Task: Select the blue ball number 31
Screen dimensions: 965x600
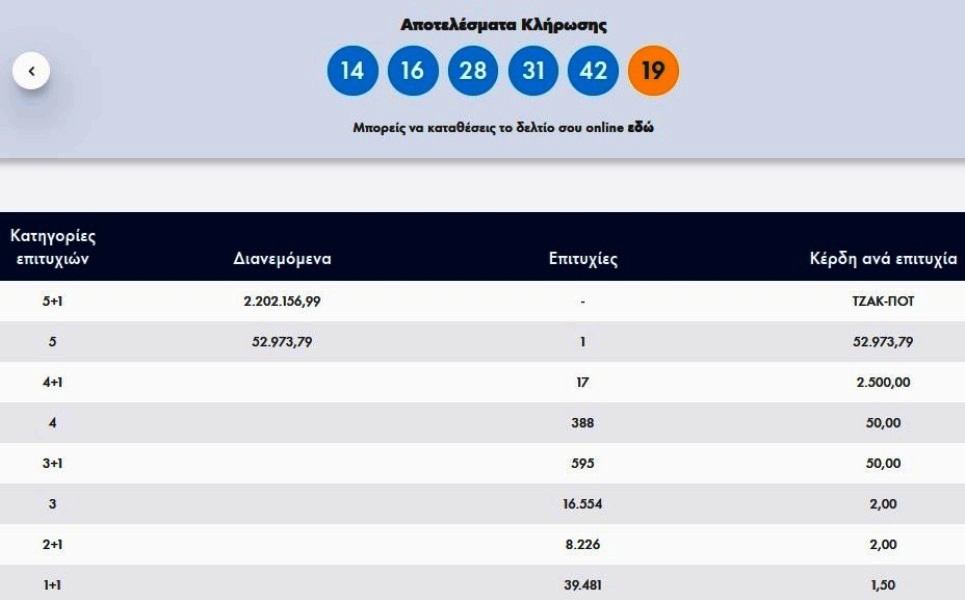Action: click(x=533, y=71)
